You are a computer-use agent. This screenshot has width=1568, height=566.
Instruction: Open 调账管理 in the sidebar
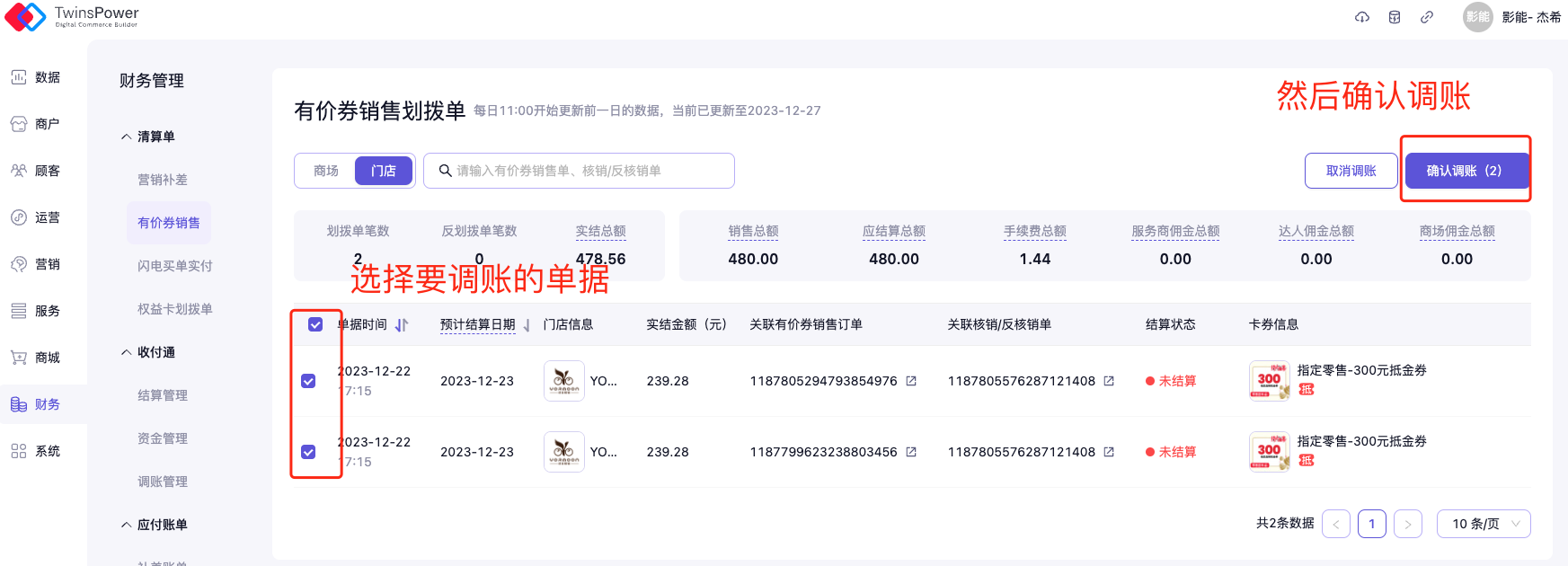click(x=163, y=482)
